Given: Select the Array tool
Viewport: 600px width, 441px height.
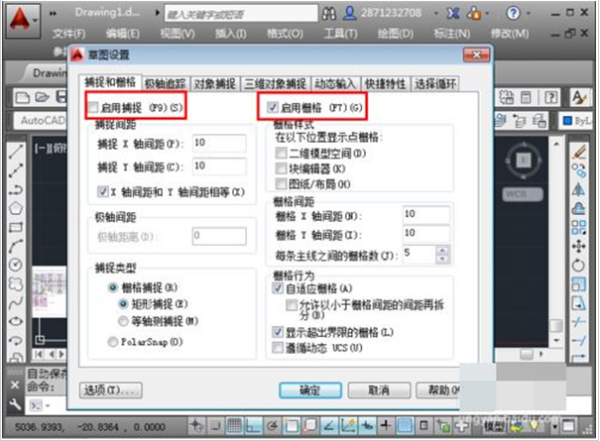Looking at the screenshot, I should pos(579,227).
